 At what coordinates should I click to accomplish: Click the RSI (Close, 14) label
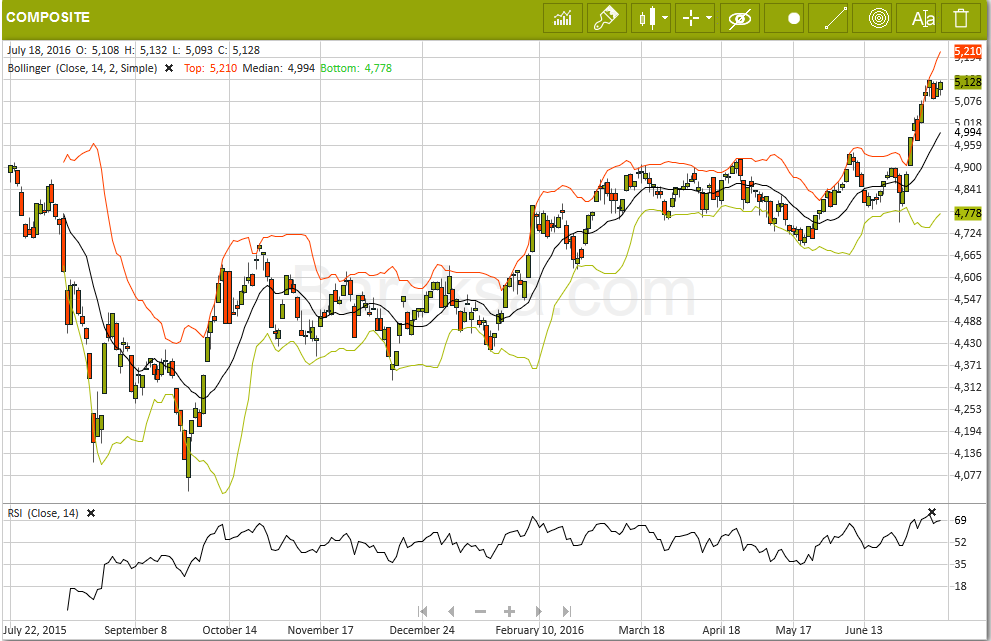click(43, 513)
